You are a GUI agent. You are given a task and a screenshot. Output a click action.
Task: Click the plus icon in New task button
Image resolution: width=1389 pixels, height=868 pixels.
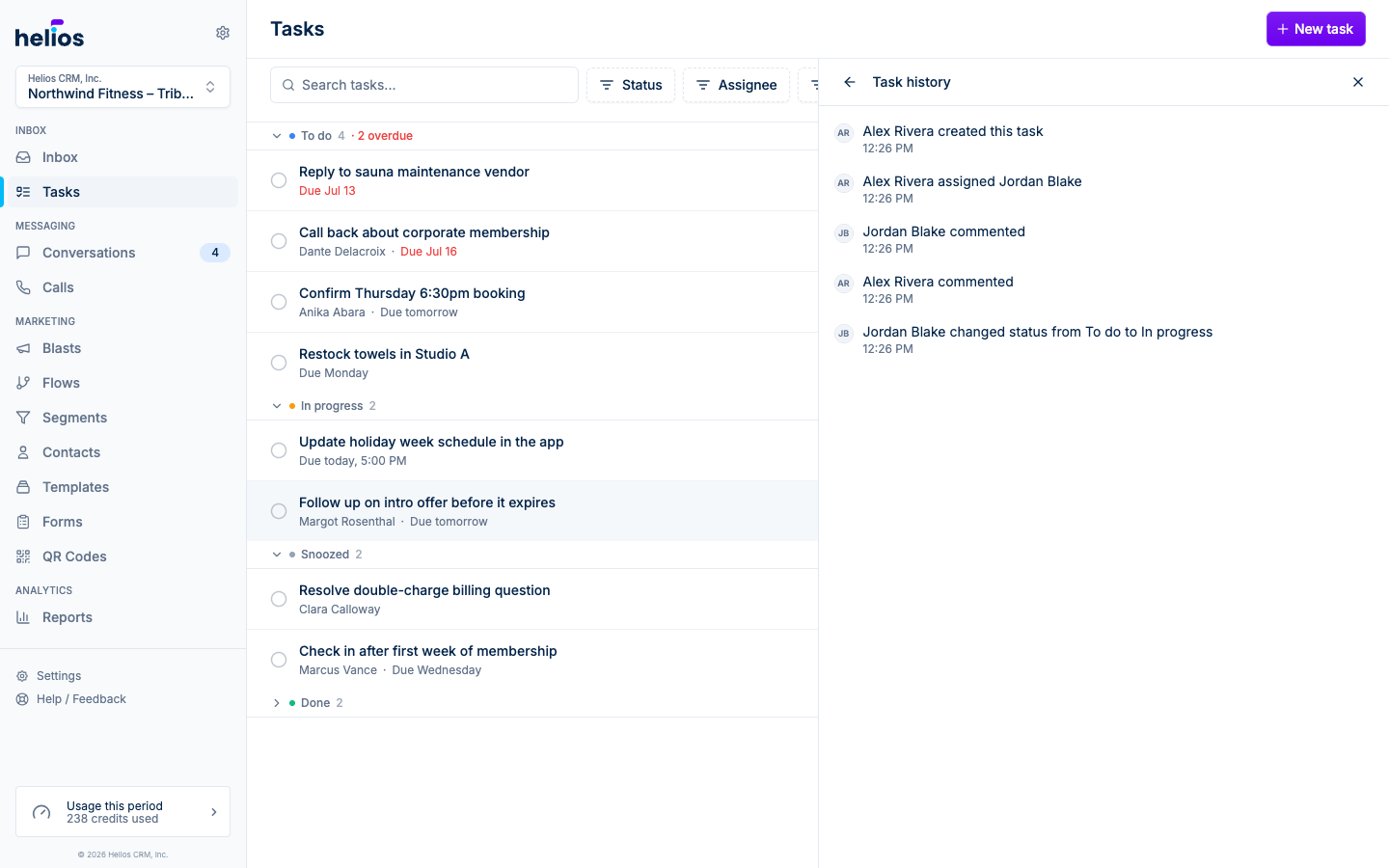pyautogui.click(x=1283, y=29)
